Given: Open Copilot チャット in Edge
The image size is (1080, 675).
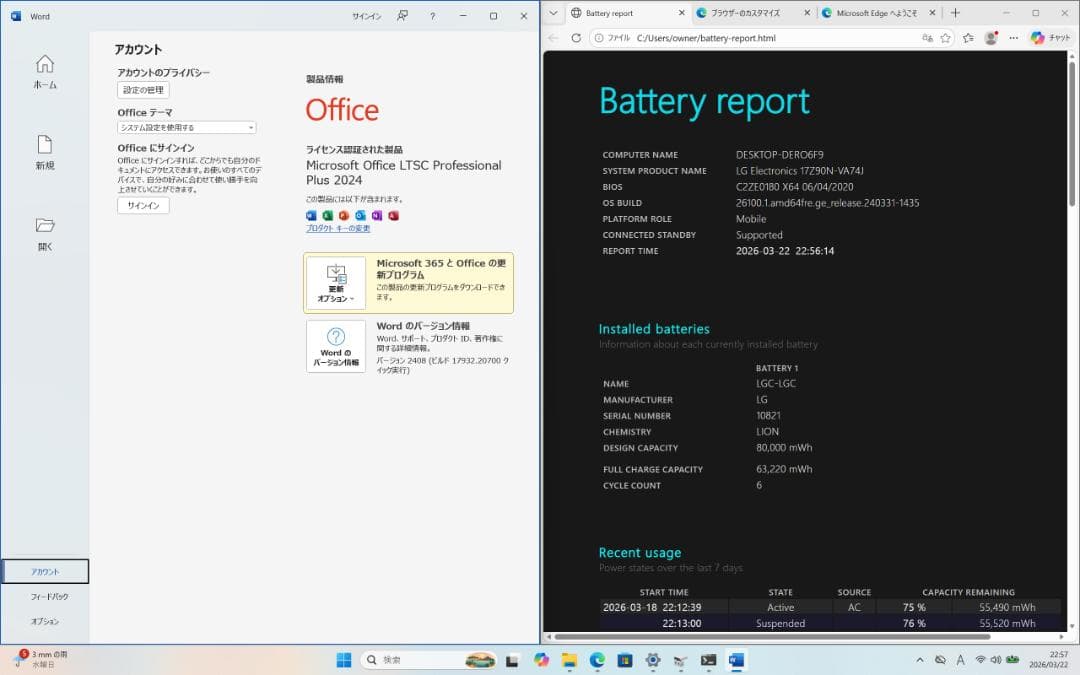Looking at the screenshot, I should pos(1050,38).
